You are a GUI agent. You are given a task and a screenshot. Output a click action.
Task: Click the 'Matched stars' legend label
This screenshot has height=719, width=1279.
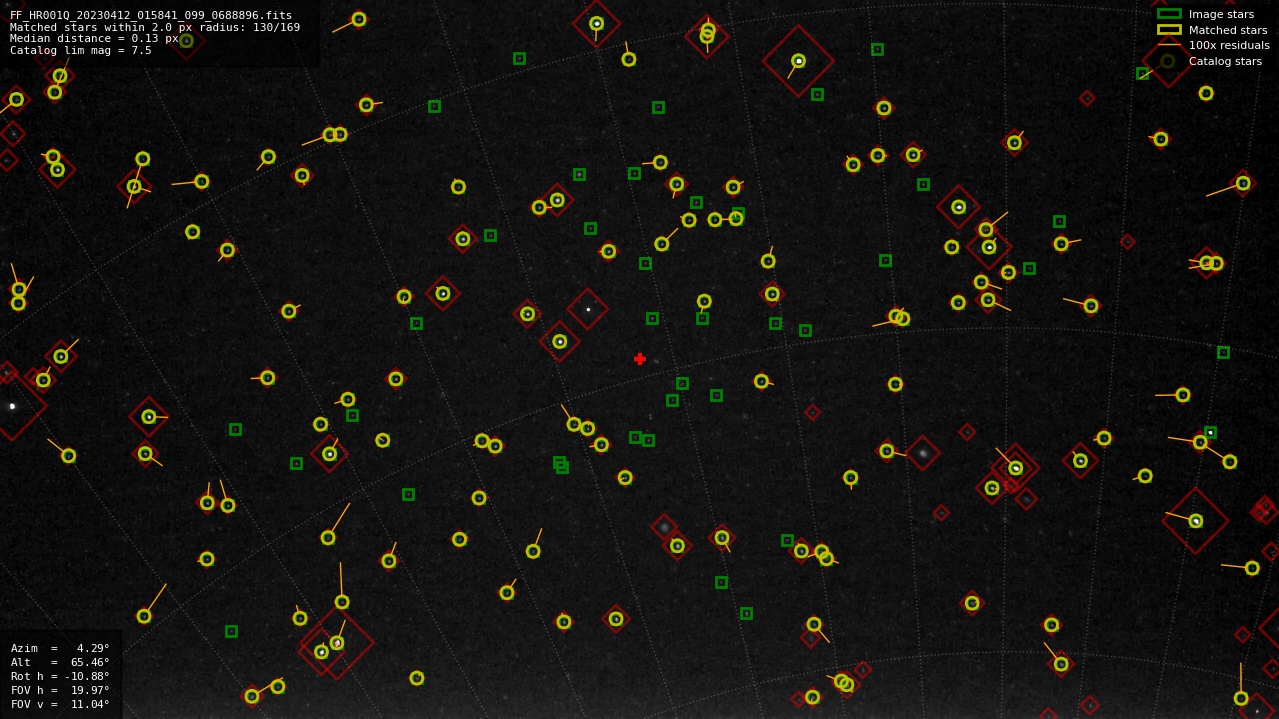tap(1228, 30)
